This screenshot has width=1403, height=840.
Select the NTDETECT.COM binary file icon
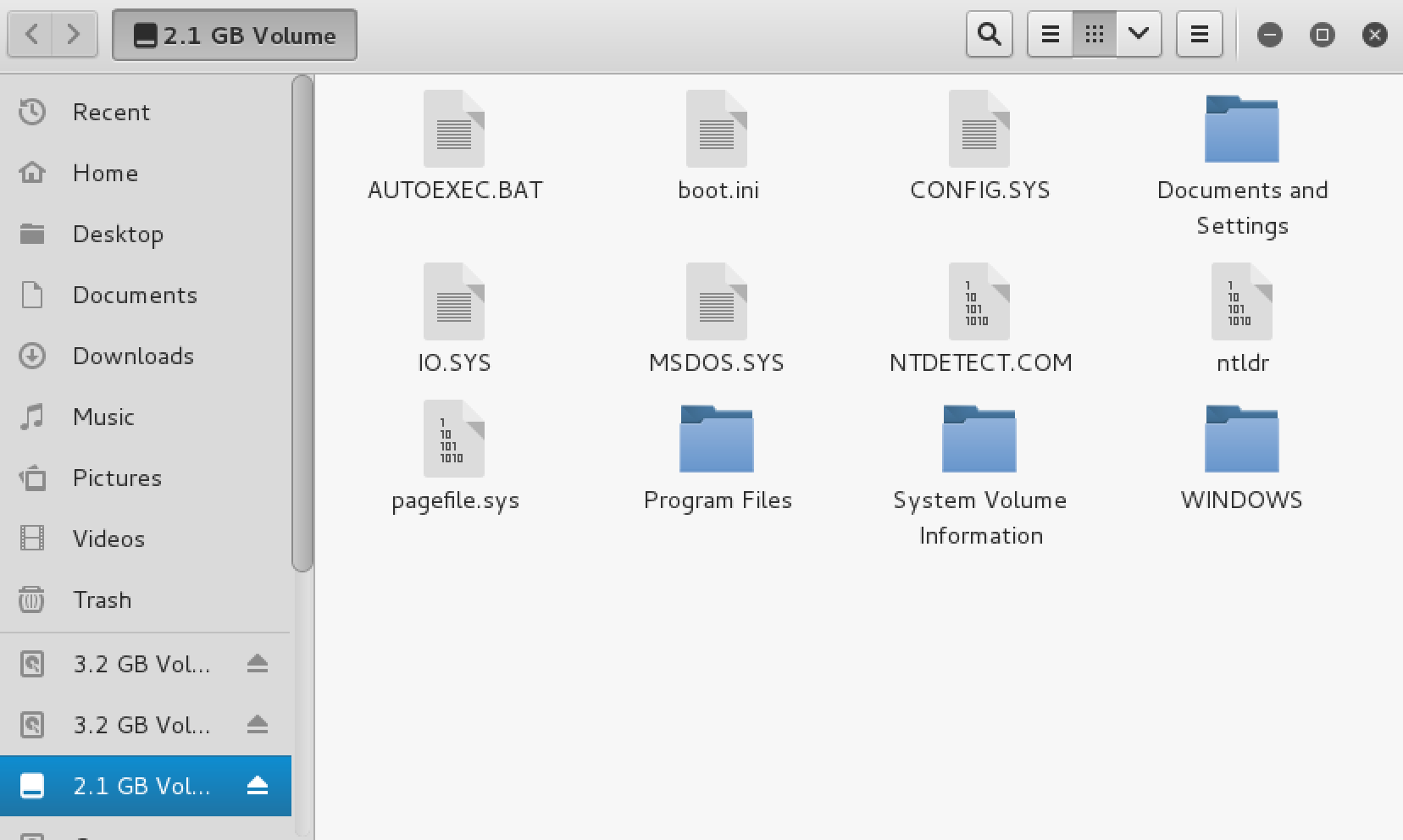pyautogui.click(x=979, y=301)
